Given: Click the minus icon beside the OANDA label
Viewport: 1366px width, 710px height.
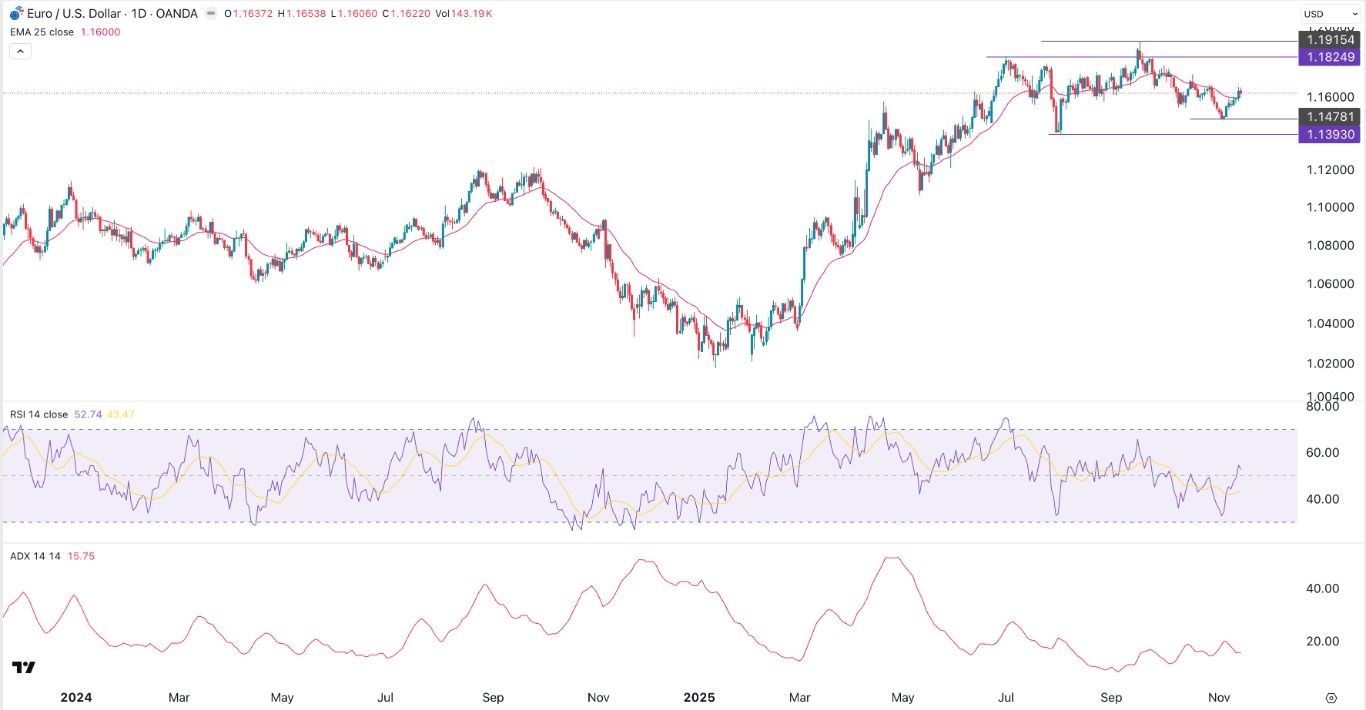Looking at the screenshot, I should (210, 14).
